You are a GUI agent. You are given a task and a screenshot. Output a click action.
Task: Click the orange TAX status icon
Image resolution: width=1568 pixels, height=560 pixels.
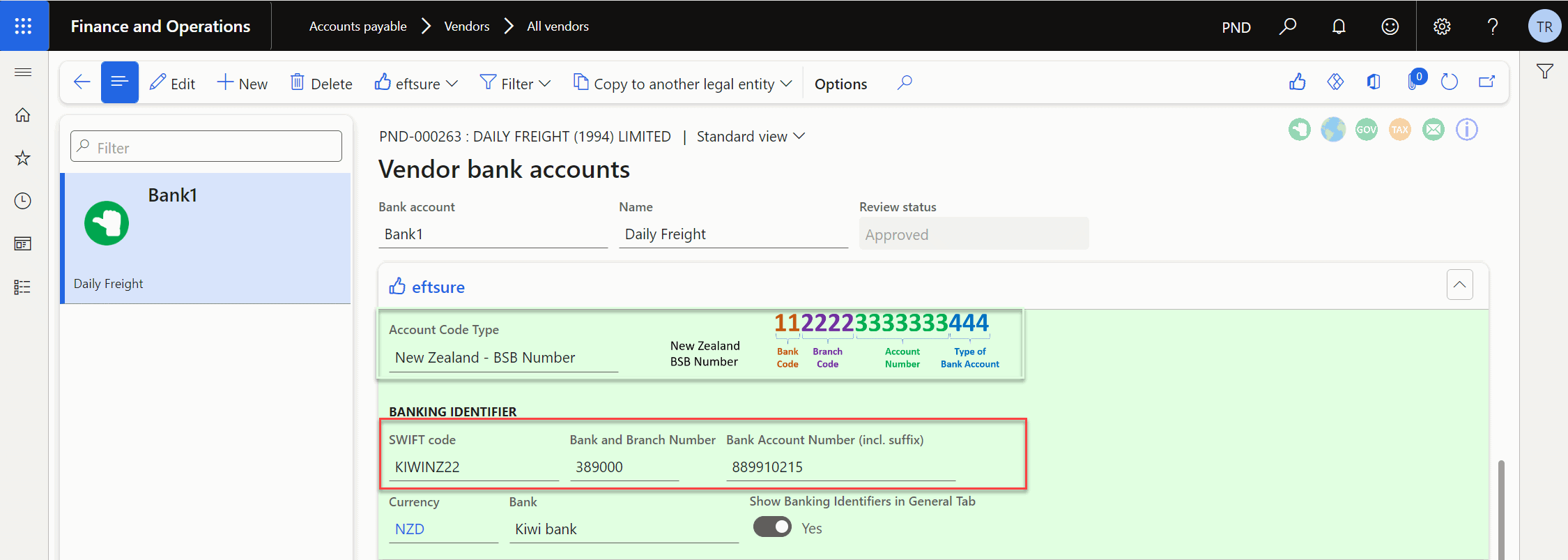tap(1400, 129)
